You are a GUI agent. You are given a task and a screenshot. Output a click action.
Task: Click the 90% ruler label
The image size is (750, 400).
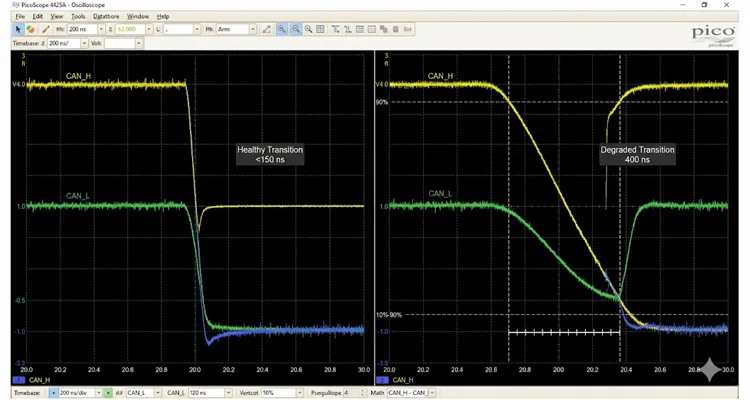tap(382, 102)
